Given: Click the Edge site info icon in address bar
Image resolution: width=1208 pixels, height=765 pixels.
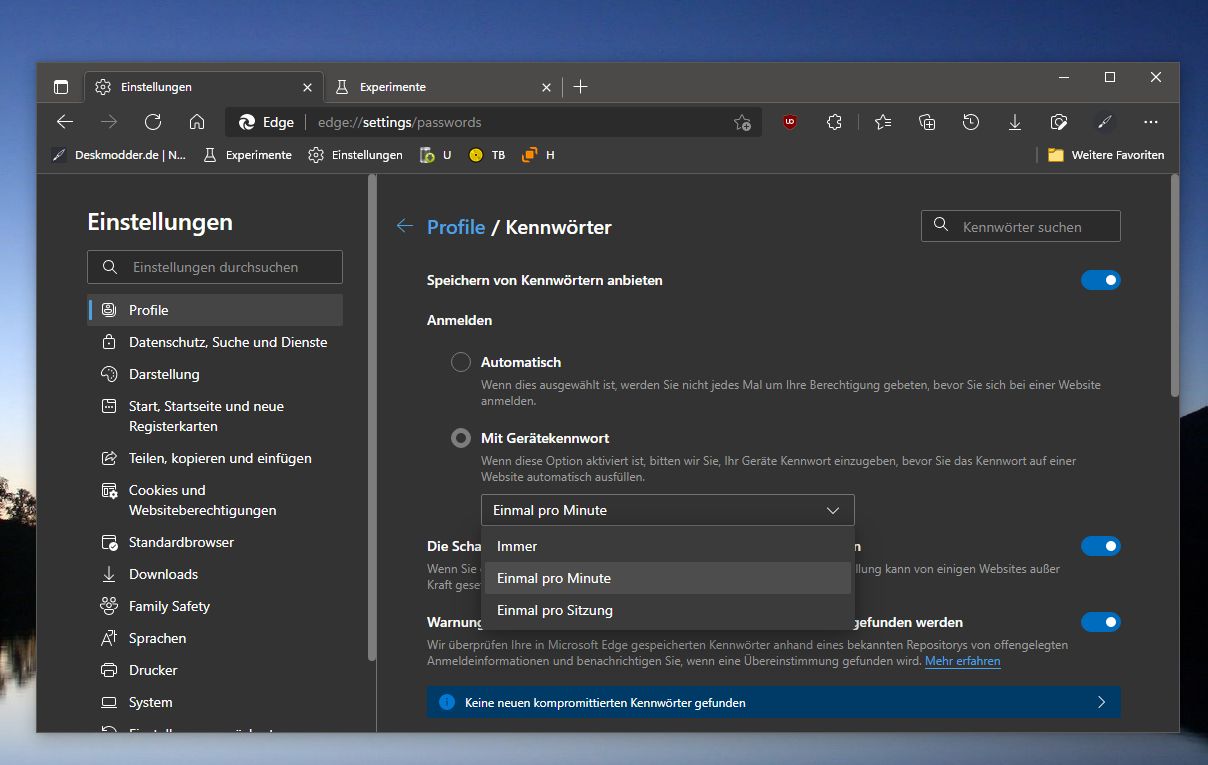Looking at the screenshot, I should coord(268,122).
